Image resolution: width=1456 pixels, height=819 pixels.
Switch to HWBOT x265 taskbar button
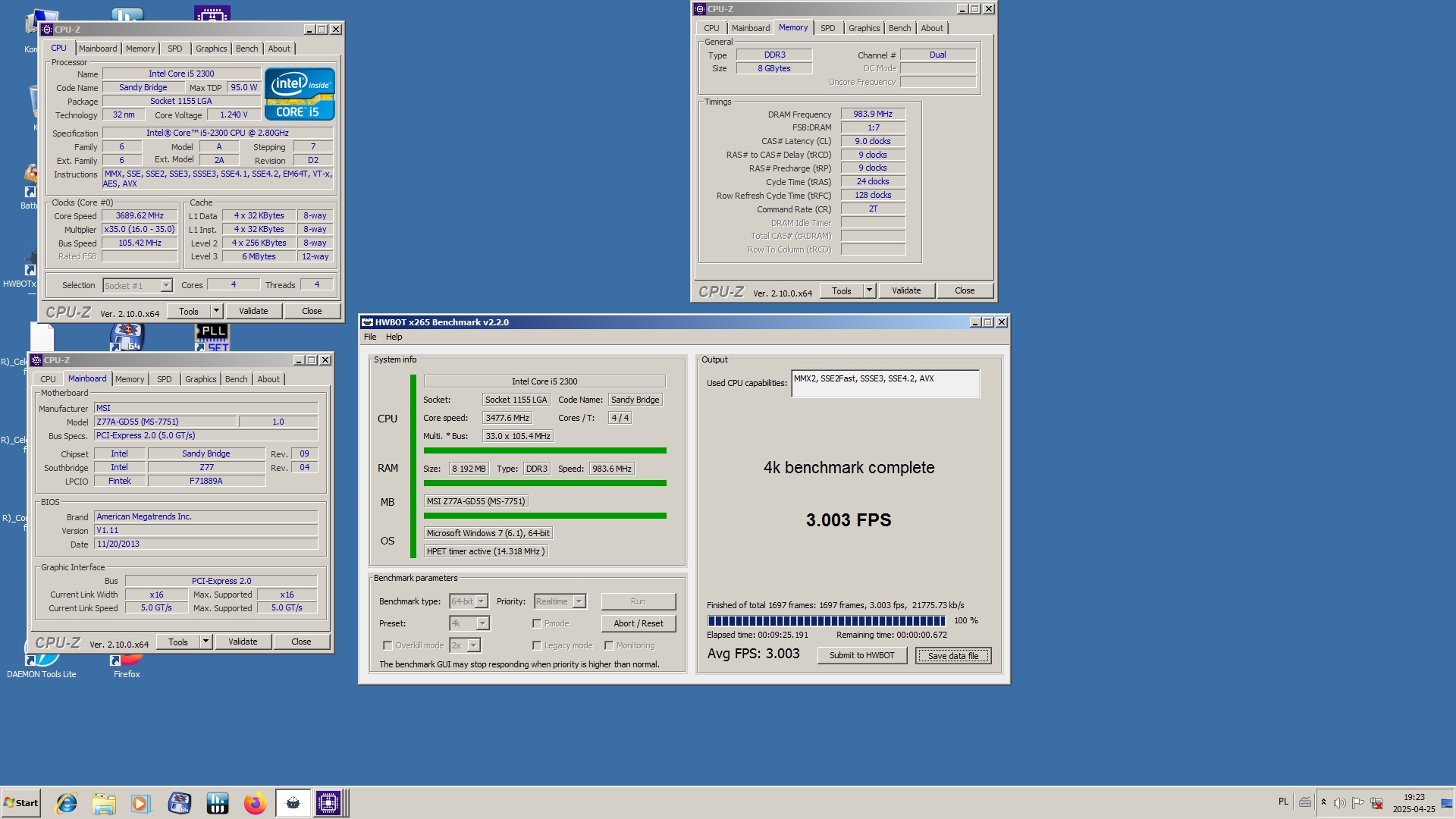(293, 803)
